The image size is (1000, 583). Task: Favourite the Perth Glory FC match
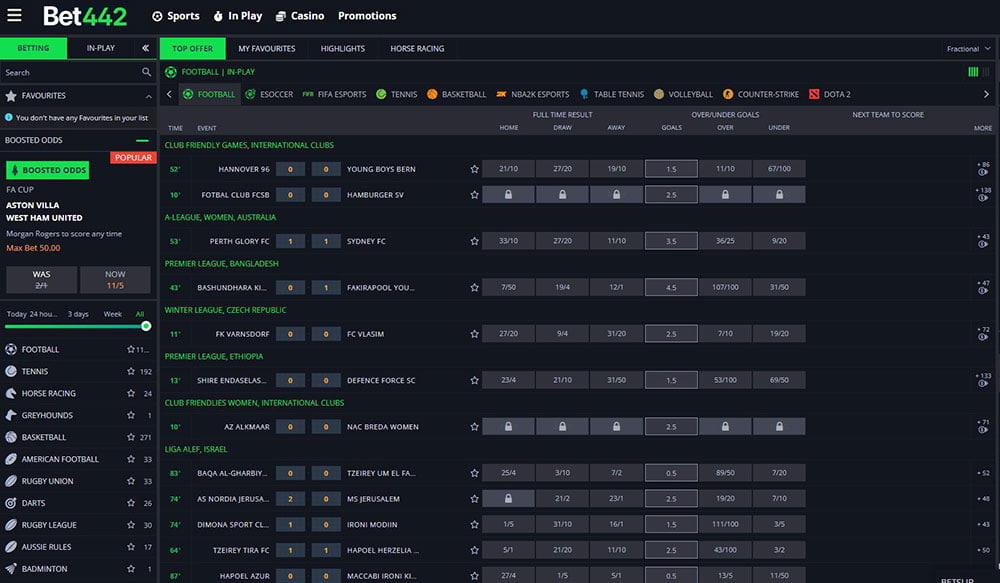pyautogui.click(x=474, y=241)
